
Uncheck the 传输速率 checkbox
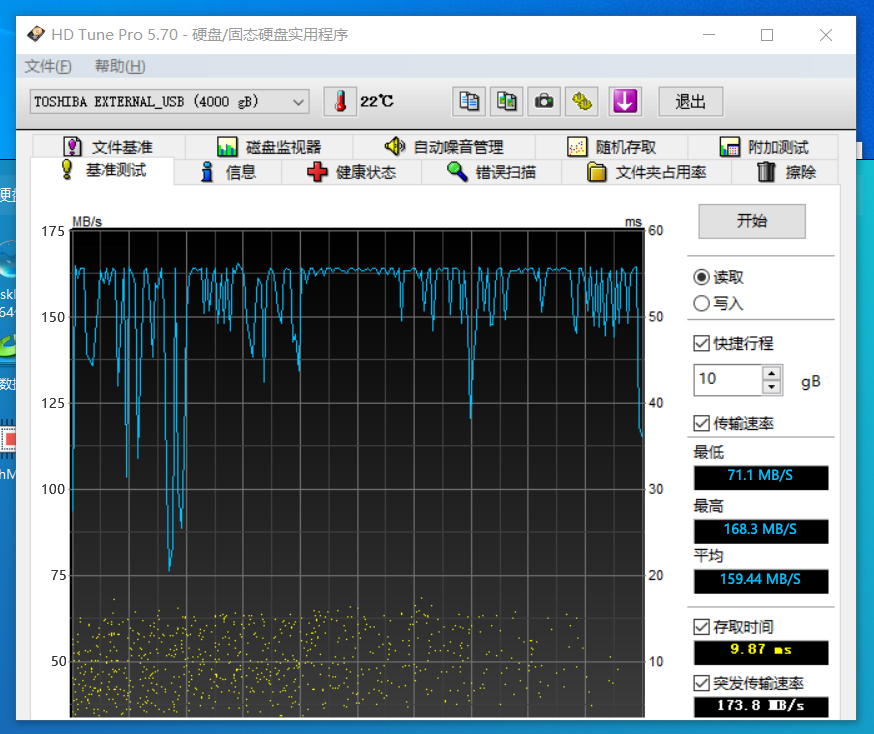click(701, 423)
